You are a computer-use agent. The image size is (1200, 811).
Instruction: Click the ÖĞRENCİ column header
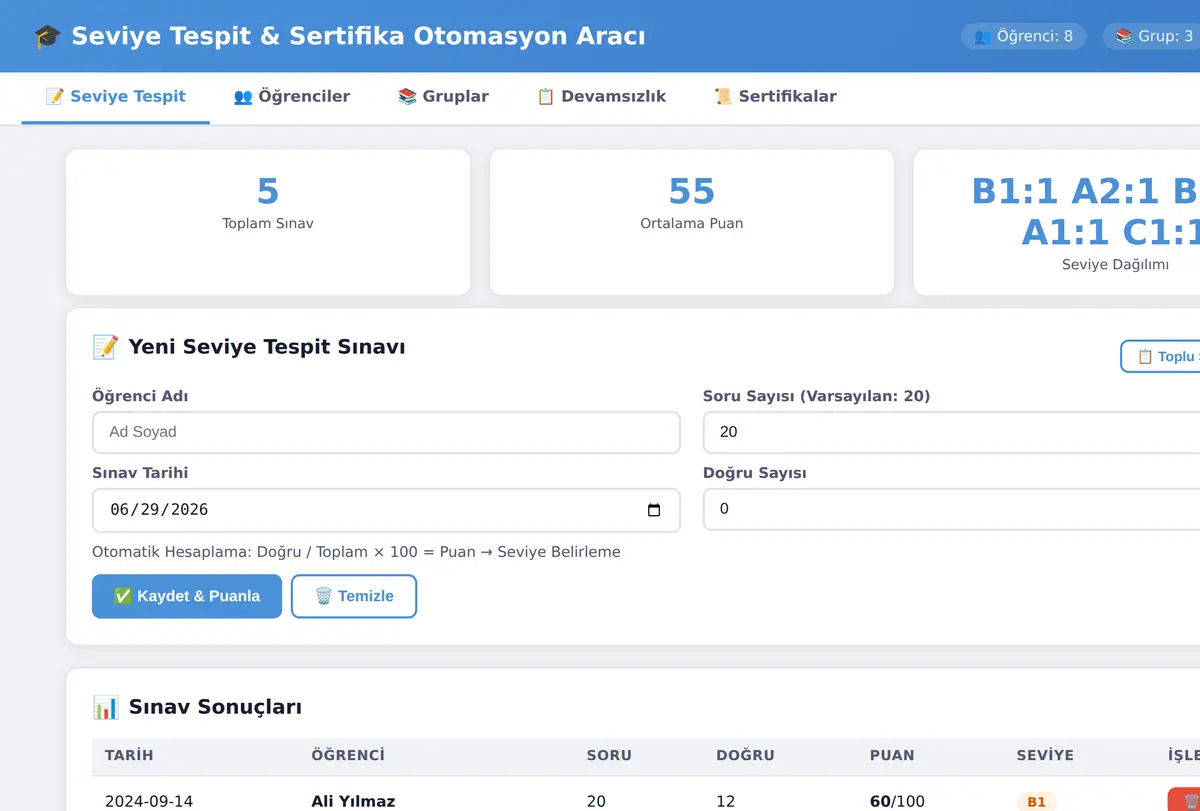348,756
